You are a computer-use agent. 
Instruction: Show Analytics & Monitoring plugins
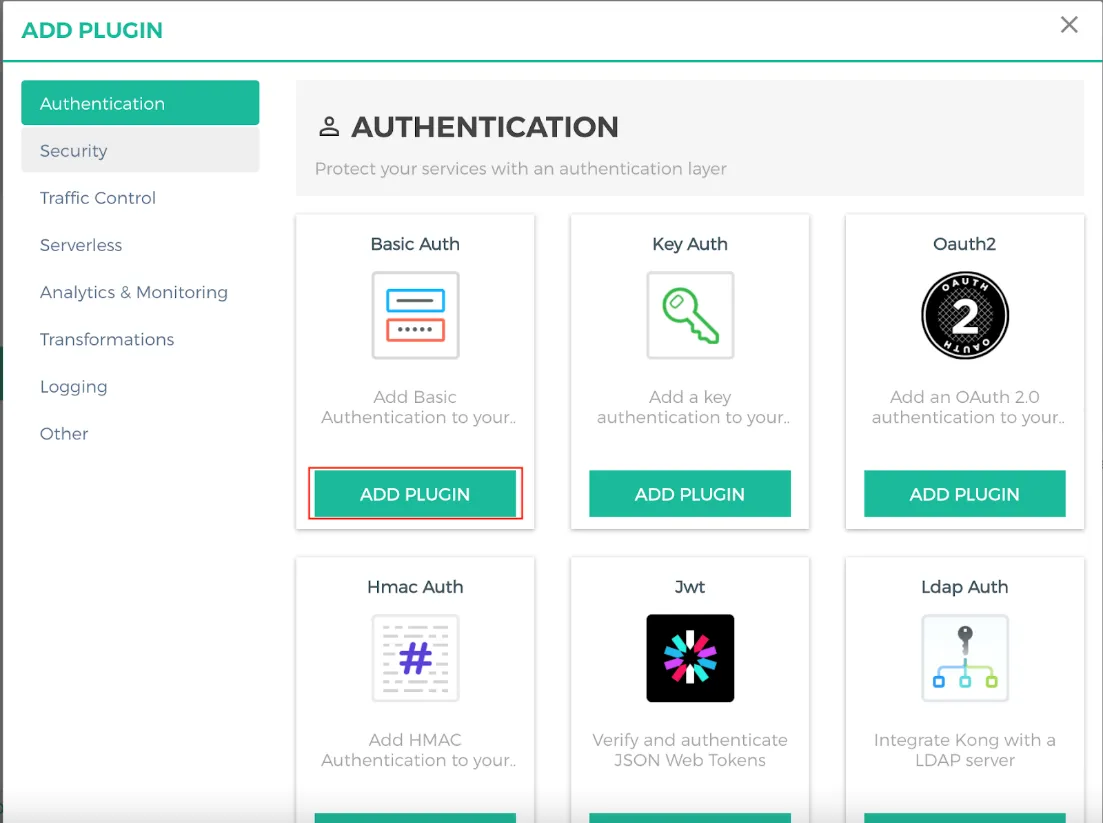140,292
